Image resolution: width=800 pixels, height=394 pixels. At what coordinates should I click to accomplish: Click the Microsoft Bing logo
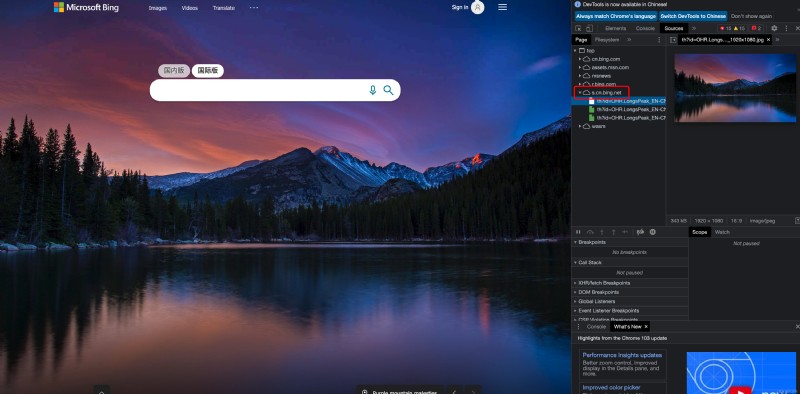[86, 7]
